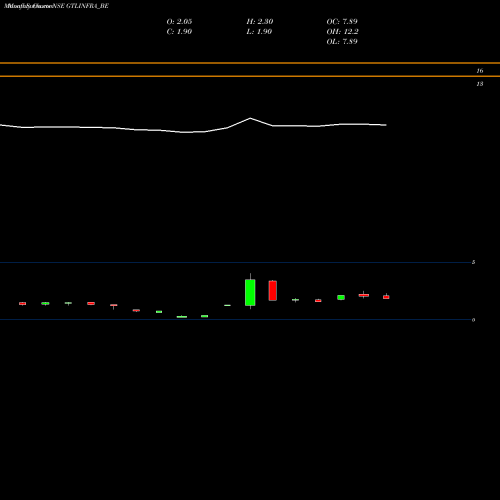Click the open price value O: 2.05
The width and height of the screenshot is (500, 500).
tap(179, 22)
